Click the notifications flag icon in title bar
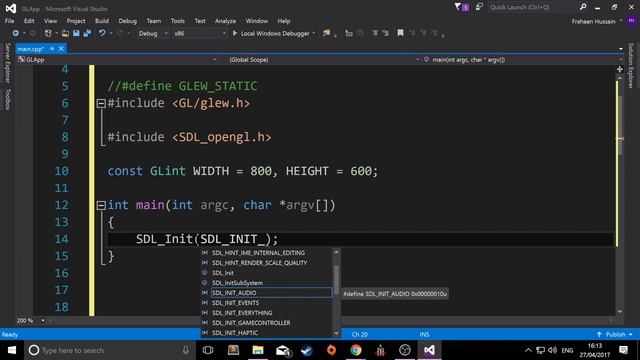The width and height of the screenshot is (640, 360). point(462,7)
